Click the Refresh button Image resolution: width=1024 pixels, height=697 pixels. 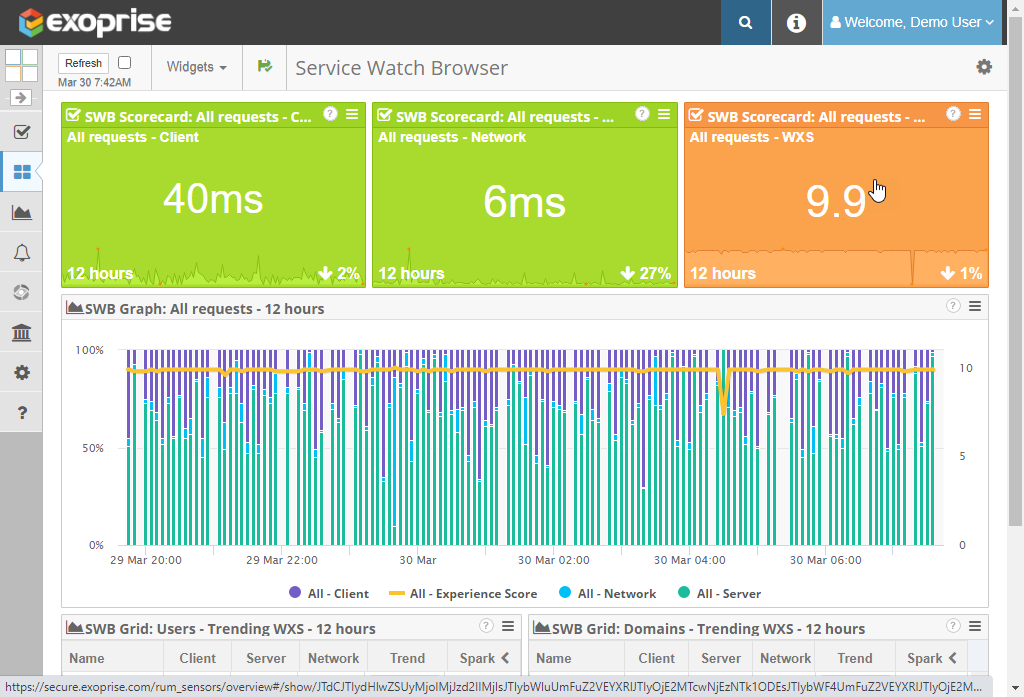click(x=83, y=63)
